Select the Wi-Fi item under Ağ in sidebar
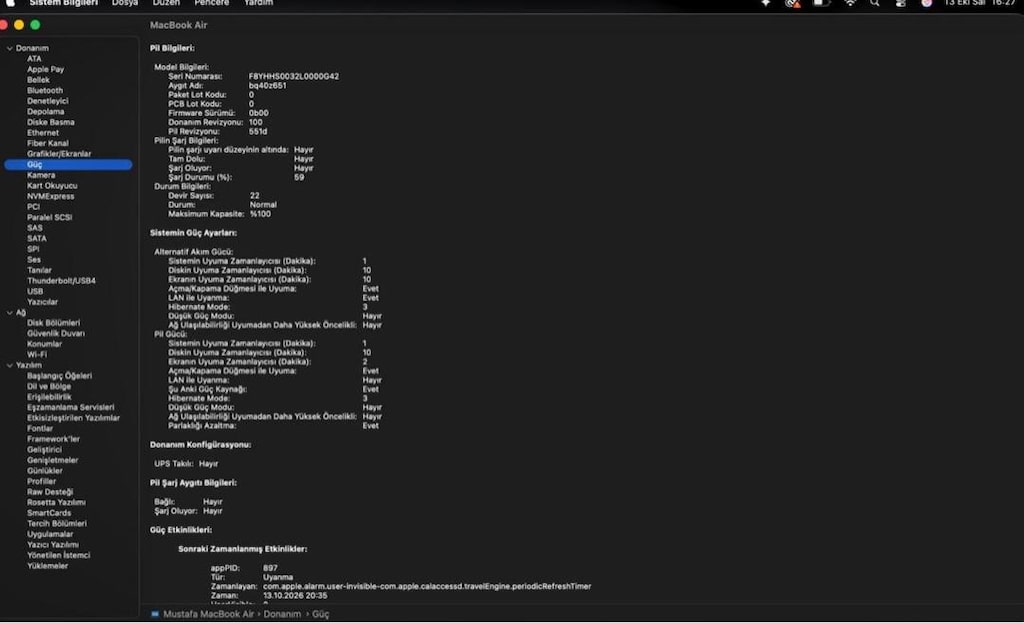The width and height of the screenshot is (1024, 623). (x=37, y=355)
